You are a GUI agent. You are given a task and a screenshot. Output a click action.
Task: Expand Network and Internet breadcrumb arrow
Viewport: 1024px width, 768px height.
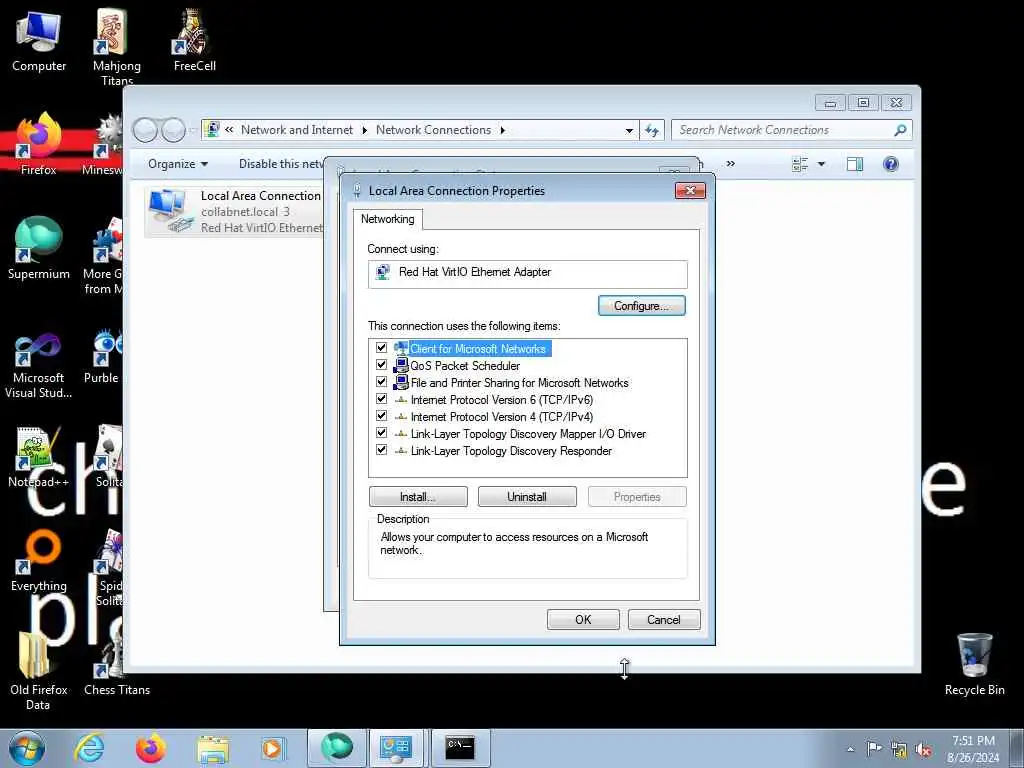(364, 130)
